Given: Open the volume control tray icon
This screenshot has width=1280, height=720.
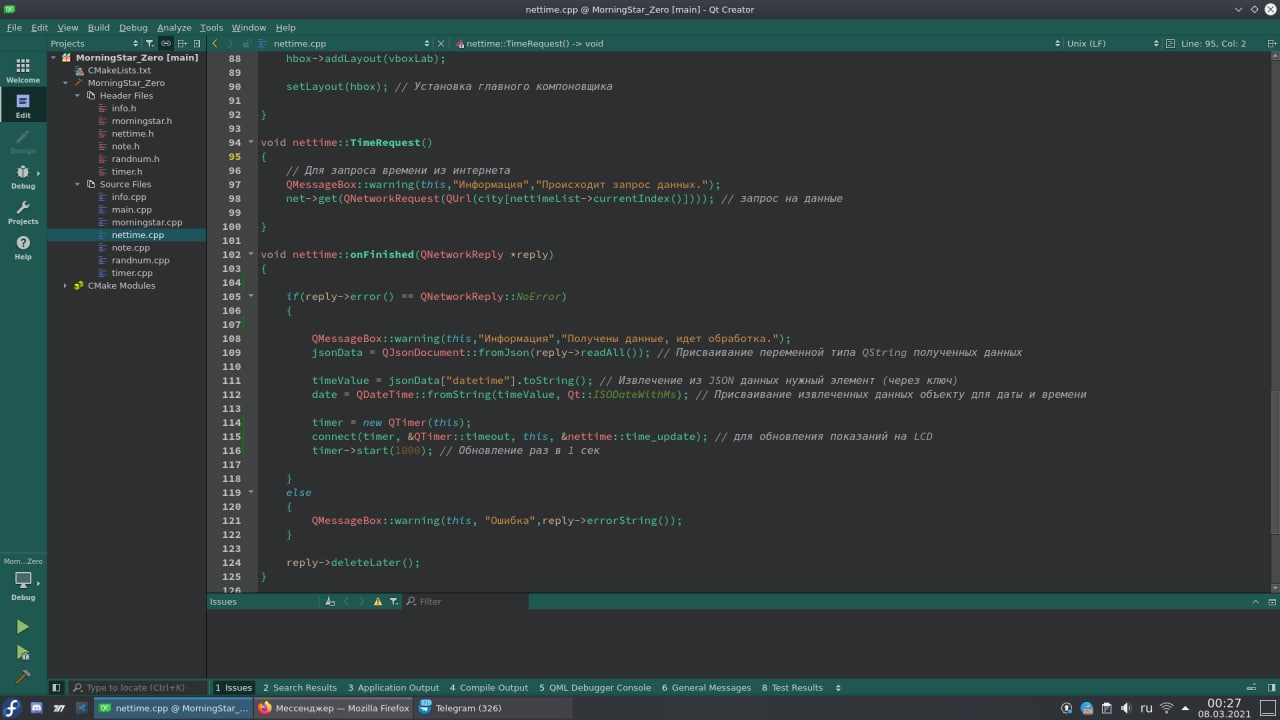Looking at the screenshot, I should click(x=1126, y=708).
